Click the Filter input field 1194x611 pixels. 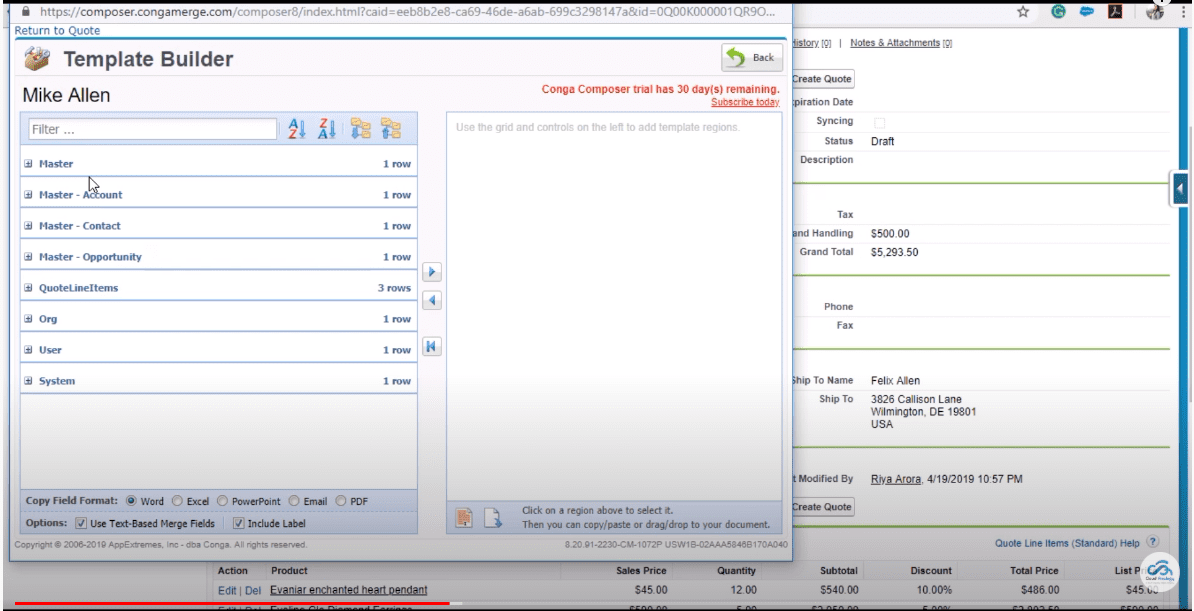coord(153,130)
